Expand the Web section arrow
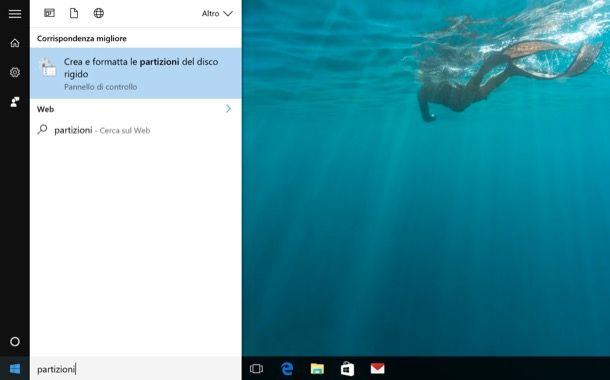The width and height of the screenshot is (610, 380). pos(228,109)
